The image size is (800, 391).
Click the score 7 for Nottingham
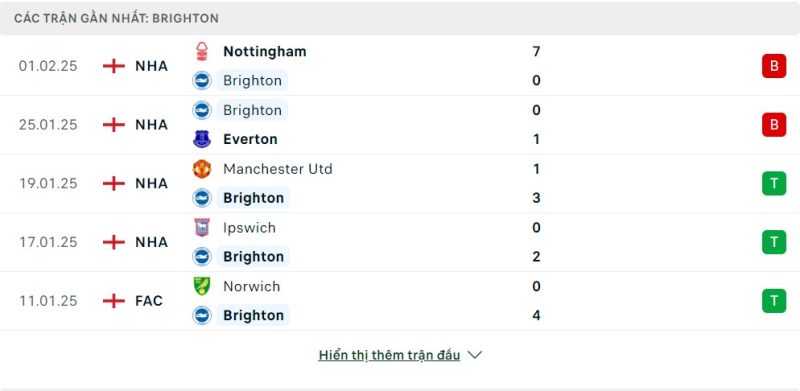point(536,52)
